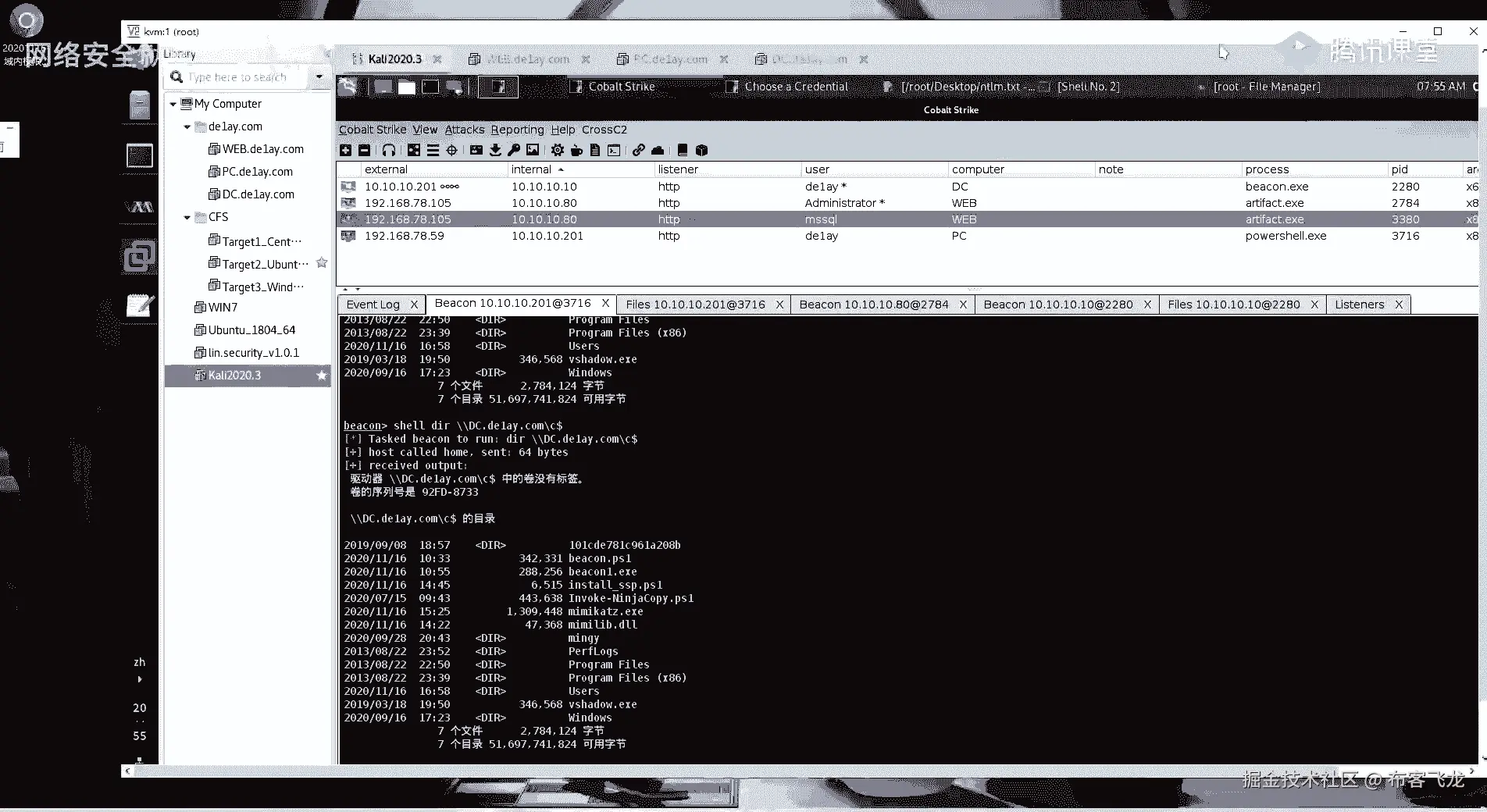Image resolution: width=1487 pixels, height=812 pixels.
Task: Click the chain link host file icon
Action: point(639,150)
